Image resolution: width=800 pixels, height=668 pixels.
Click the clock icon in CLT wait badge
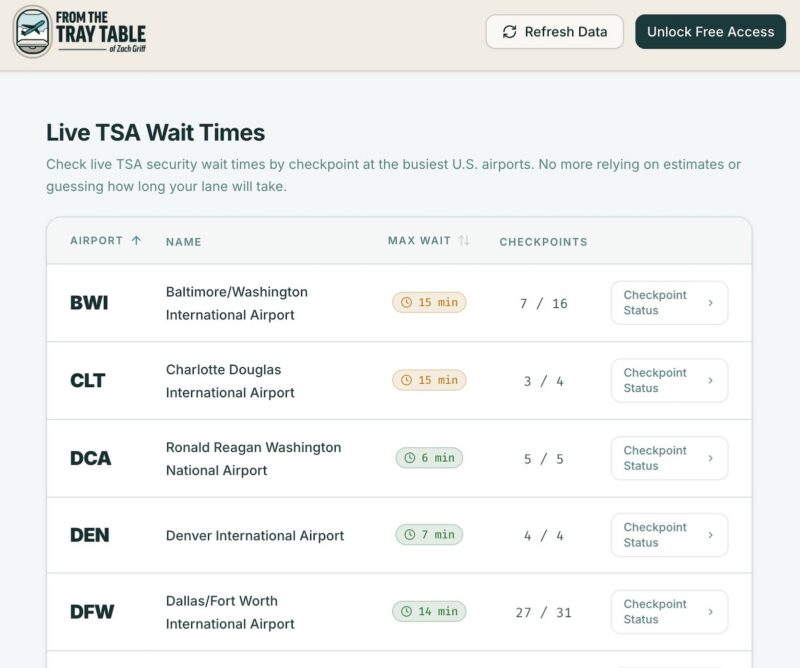click(407, 380)
